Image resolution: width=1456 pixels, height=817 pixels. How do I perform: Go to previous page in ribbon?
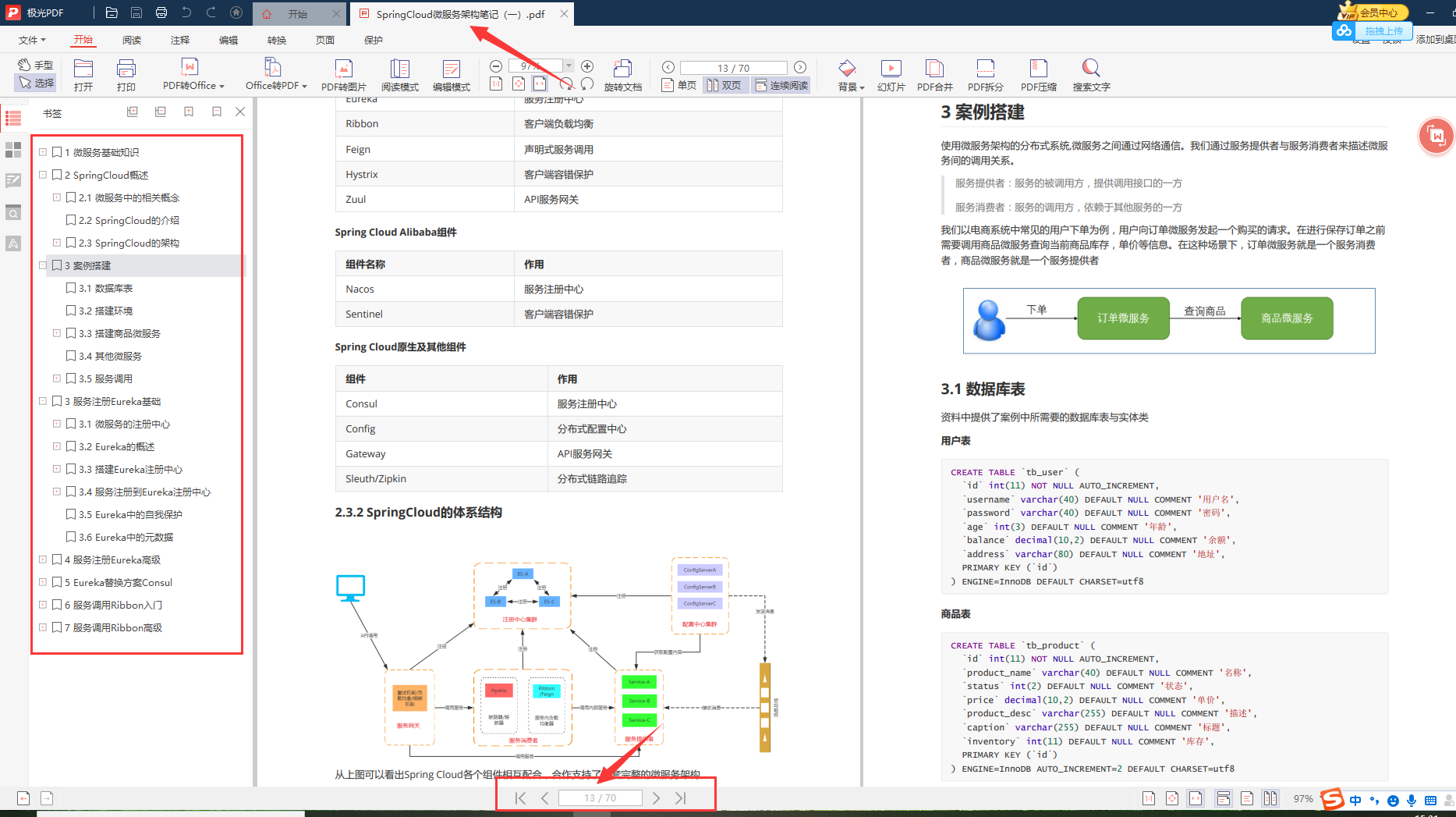coord(668,67)
